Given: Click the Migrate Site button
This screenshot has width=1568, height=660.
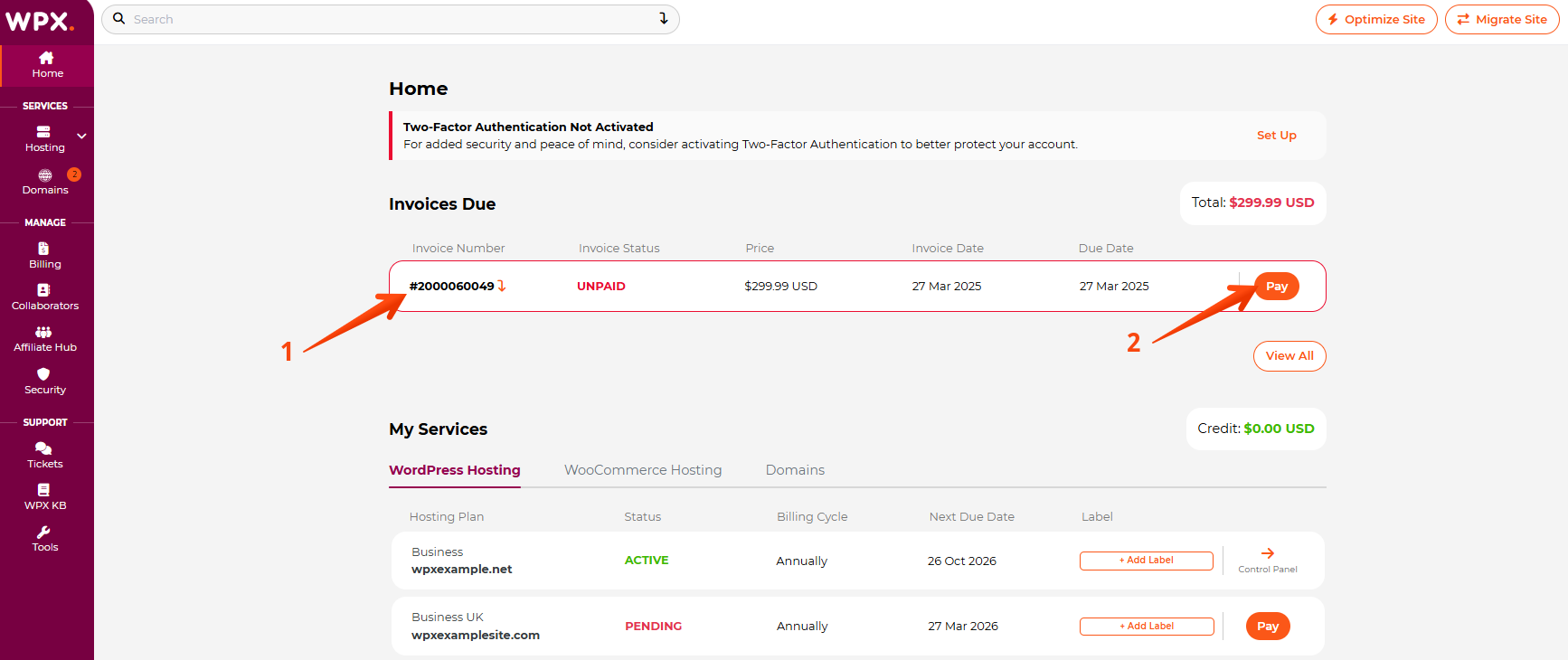Looking at the screenshot, I should pyautogui.click(x=1502, y=19).
